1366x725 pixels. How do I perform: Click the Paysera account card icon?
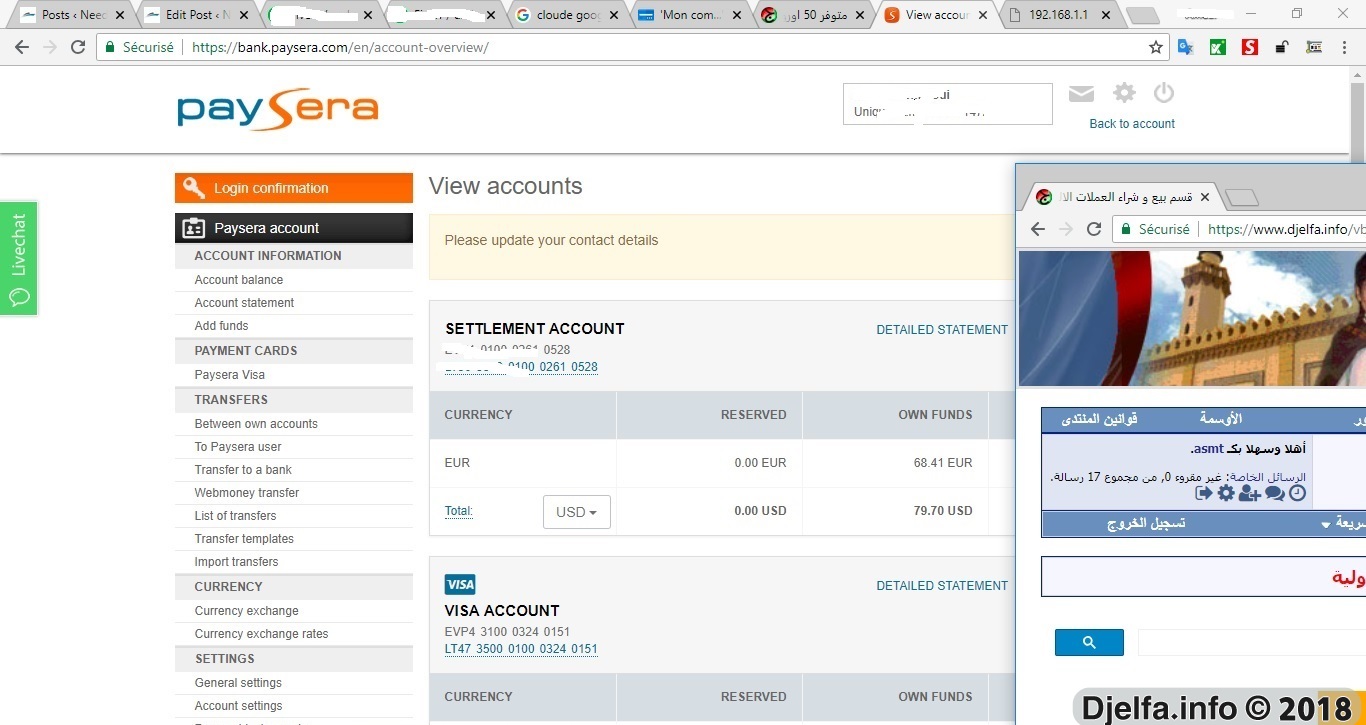click(x=194, y=228)
